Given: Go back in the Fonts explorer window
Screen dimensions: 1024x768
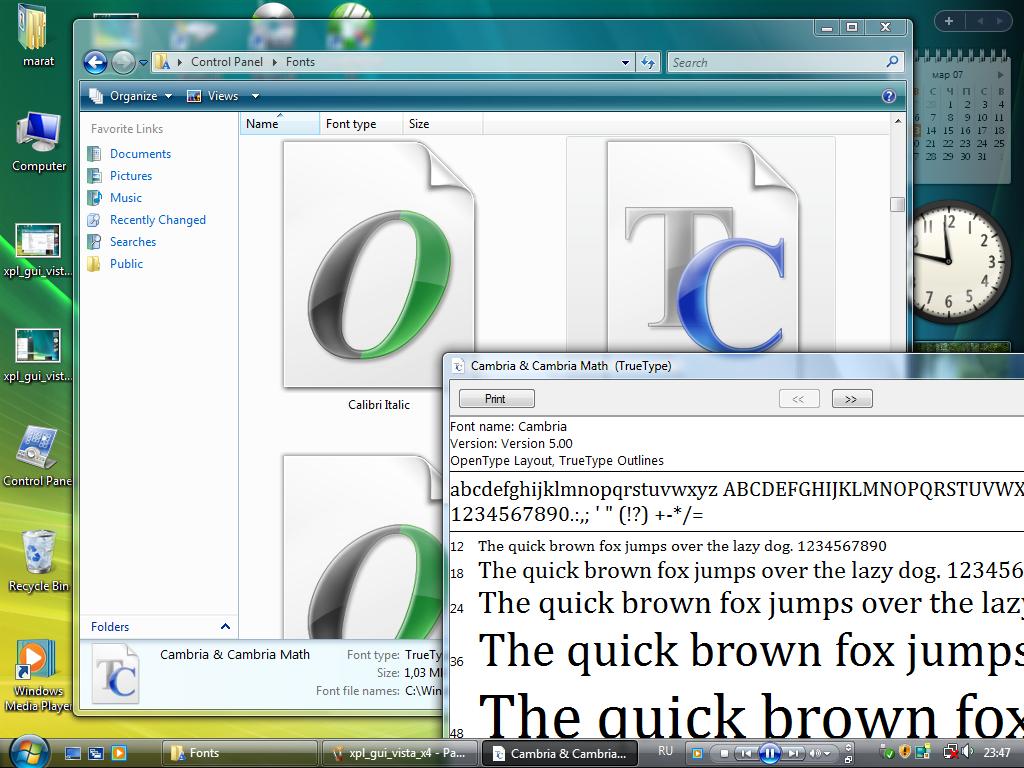Looking at the screenshot, I should [x=95, y=63].
